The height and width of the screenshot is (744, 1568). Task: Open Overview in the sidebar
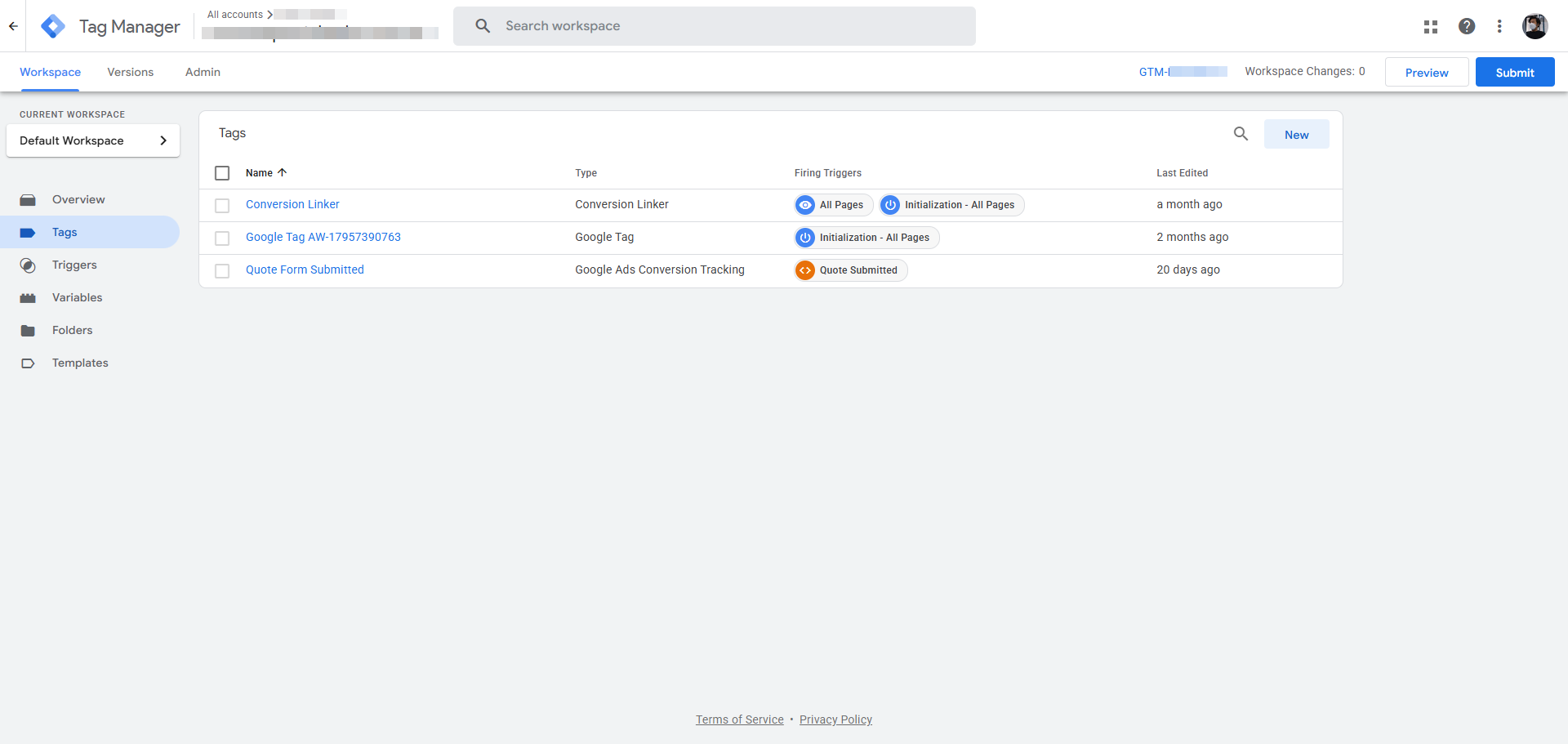pyautogui.click(x=90, y=199)
